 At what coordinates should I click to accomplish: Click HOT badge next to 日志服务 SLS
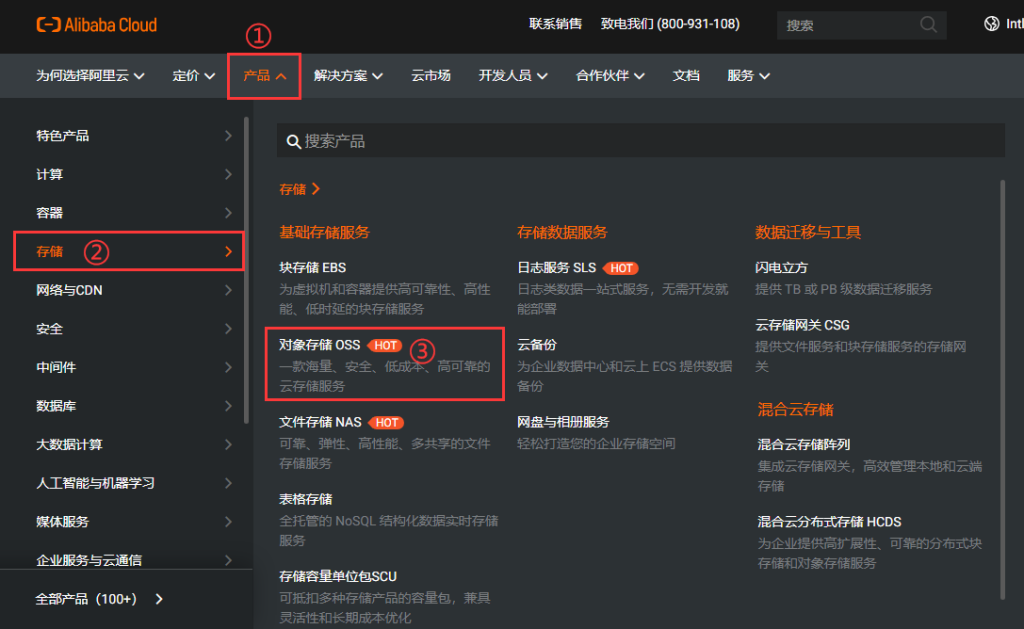coord(620,268)
